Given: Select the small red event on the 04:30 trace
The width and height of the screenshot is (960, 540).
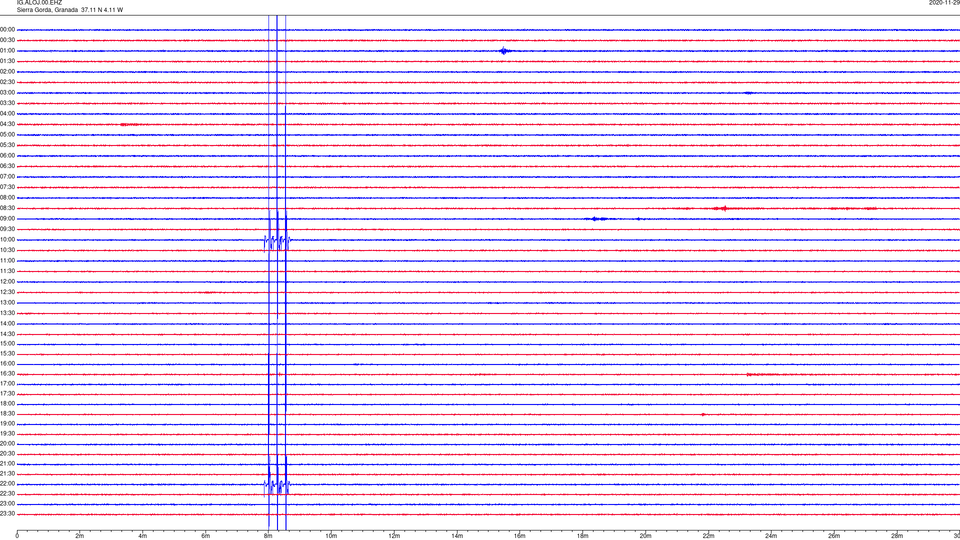Looking at the screenshot, I should point(129,124).
